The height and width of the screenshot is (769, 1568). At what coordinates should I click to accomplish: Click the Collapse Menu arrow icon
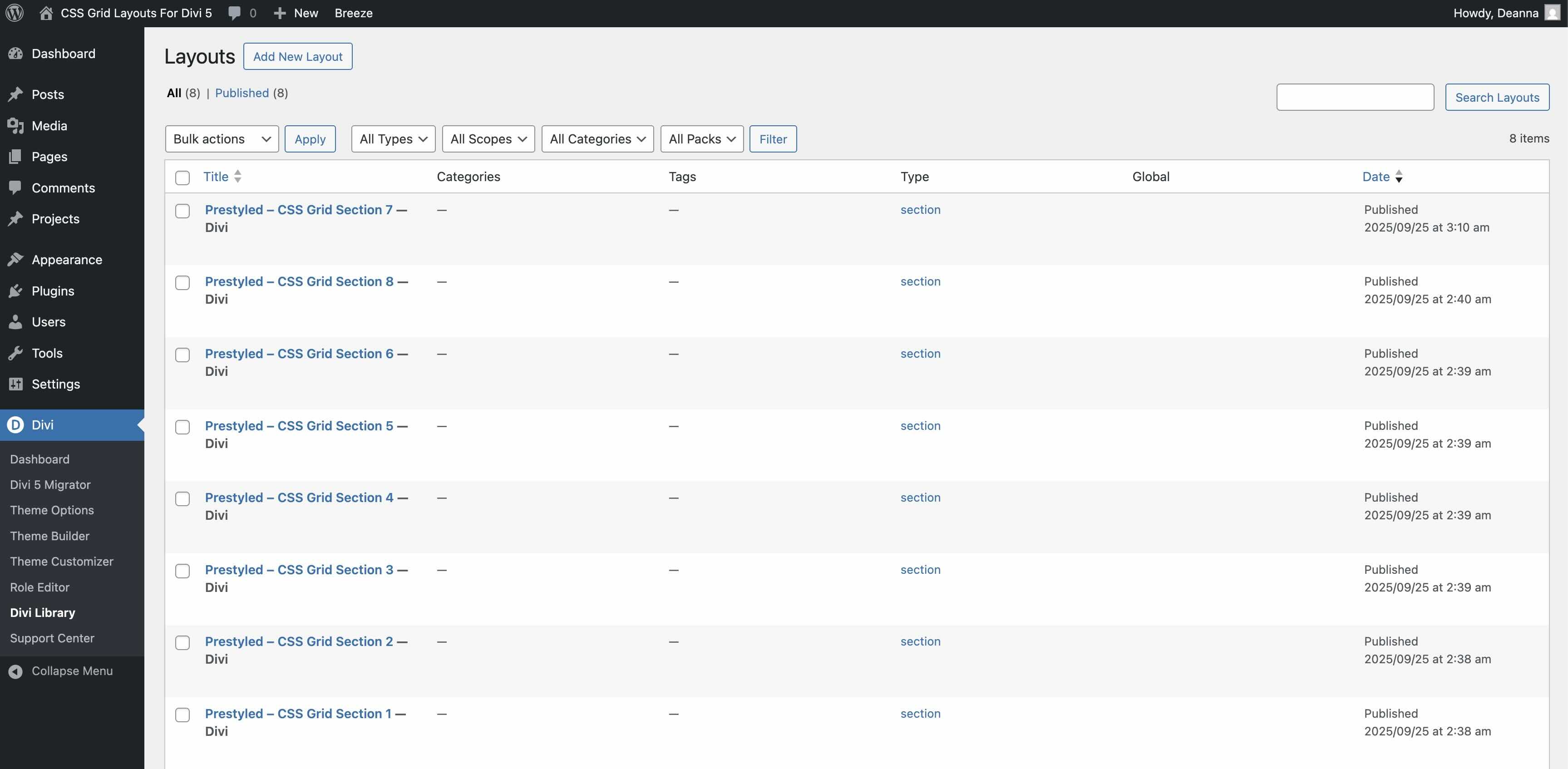point(16,671)
